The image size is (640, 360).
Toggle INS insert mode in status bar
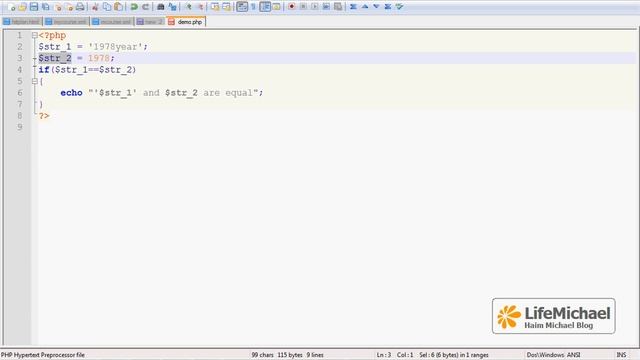[x=621, y=355]
